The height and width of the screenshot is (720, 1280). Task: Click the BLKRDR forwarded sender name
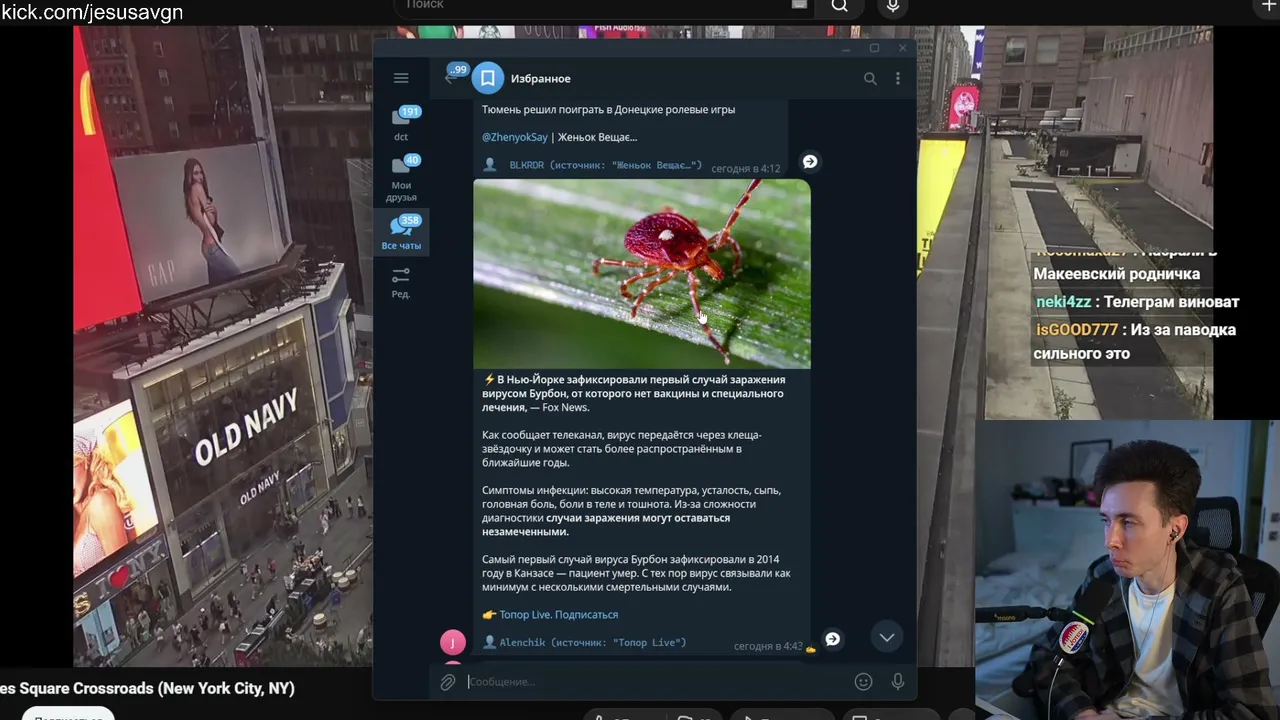(x=527, y=166)
